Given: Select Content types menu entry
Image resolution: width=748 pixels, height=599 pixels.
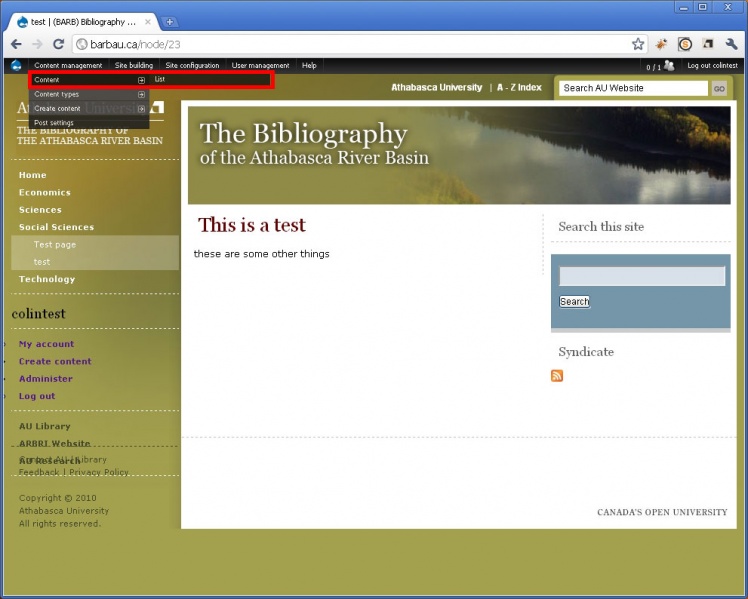Looking at the screenshot, I should click(89, 94).
